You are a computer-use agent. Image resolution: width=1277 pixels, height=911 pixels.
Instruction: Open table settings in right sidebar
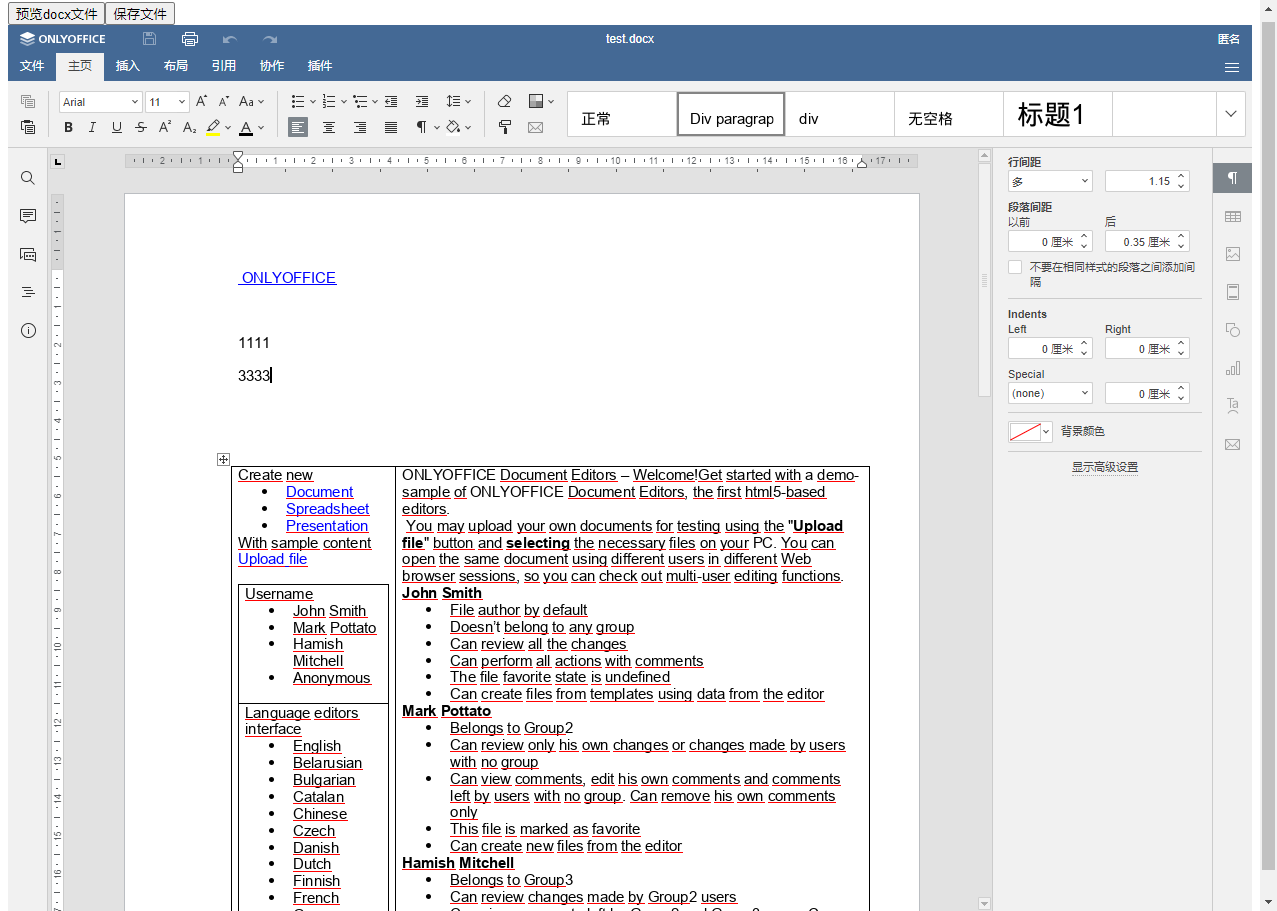[x=1232, y=217]
